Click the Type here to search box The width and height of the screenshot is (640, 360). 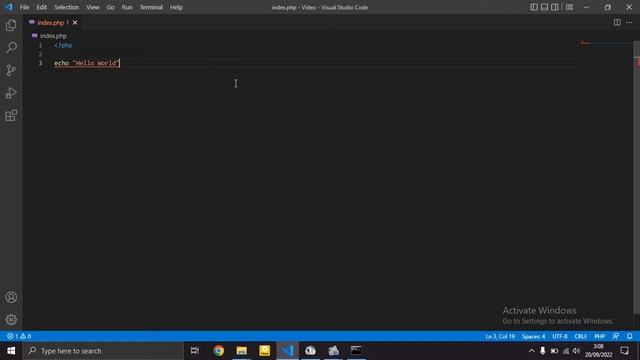coord(103,351)
